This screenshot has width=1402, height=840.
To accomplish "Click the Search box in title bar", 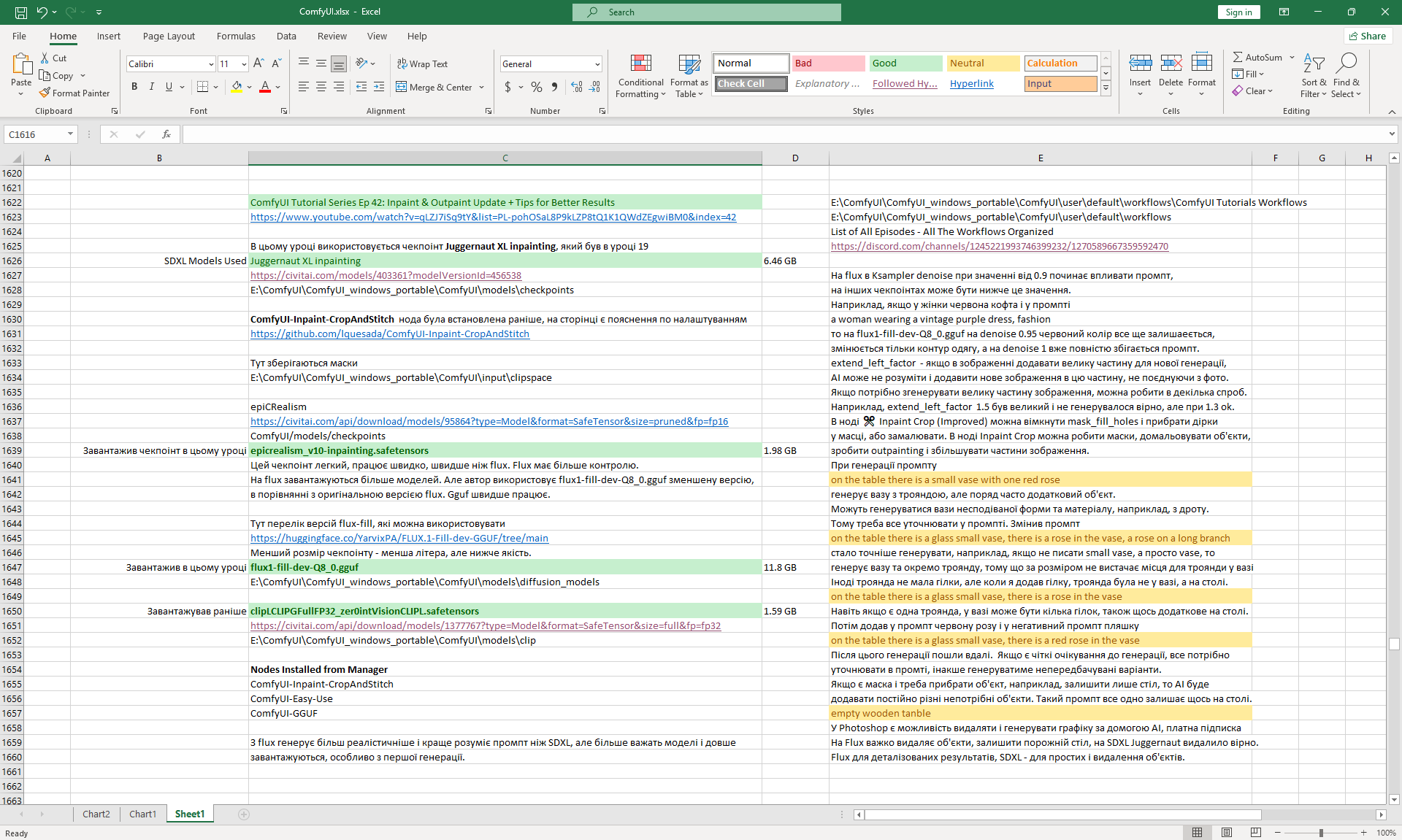I will pos(706,12).
